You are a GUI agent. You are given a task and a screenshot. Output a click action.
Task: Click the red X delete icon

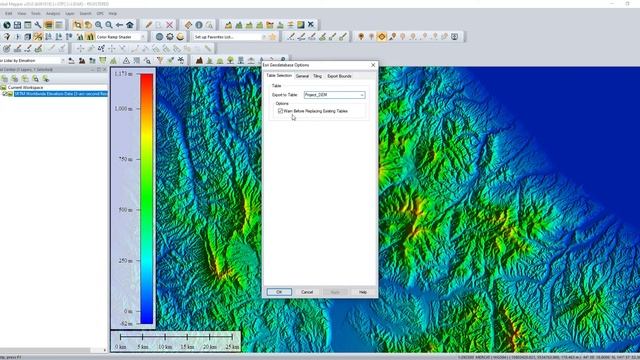click(169, 25)
